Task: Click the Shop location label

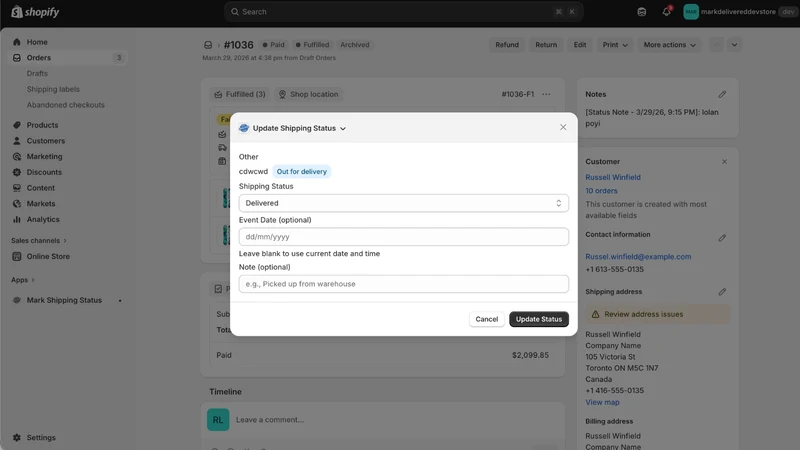Action: (309, 94)
